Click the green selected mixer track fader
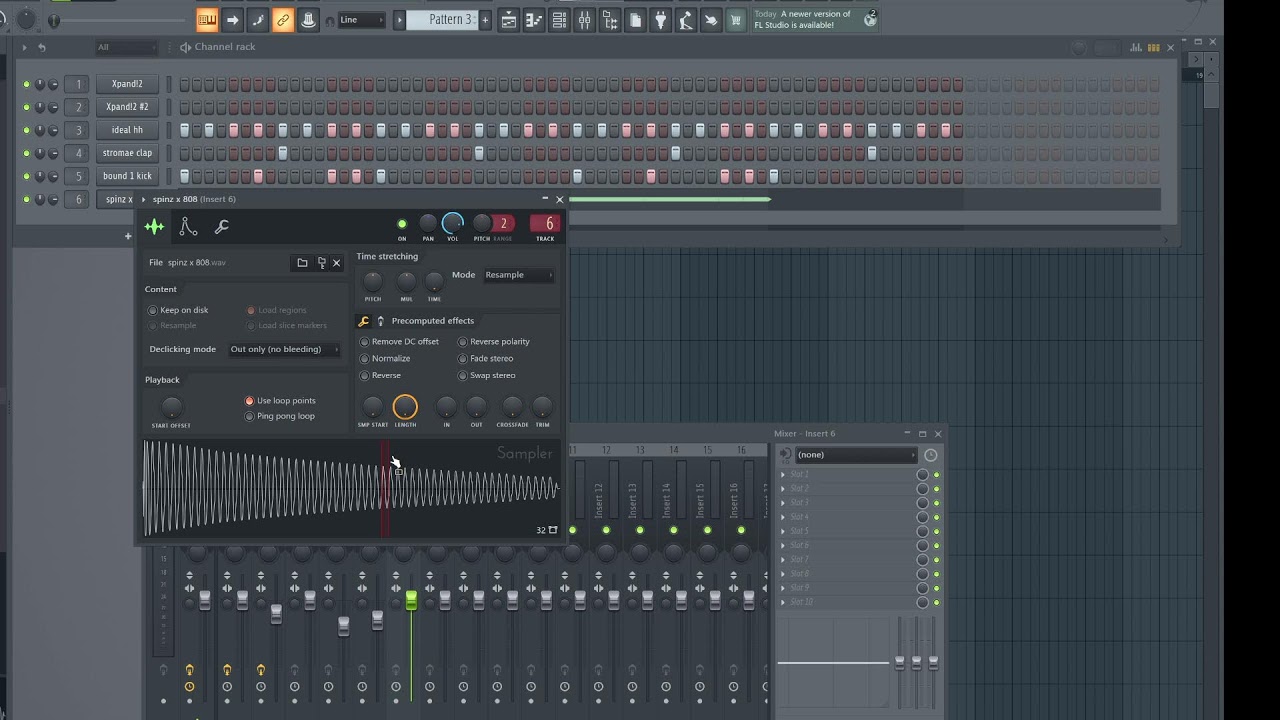 coord(411,599)
